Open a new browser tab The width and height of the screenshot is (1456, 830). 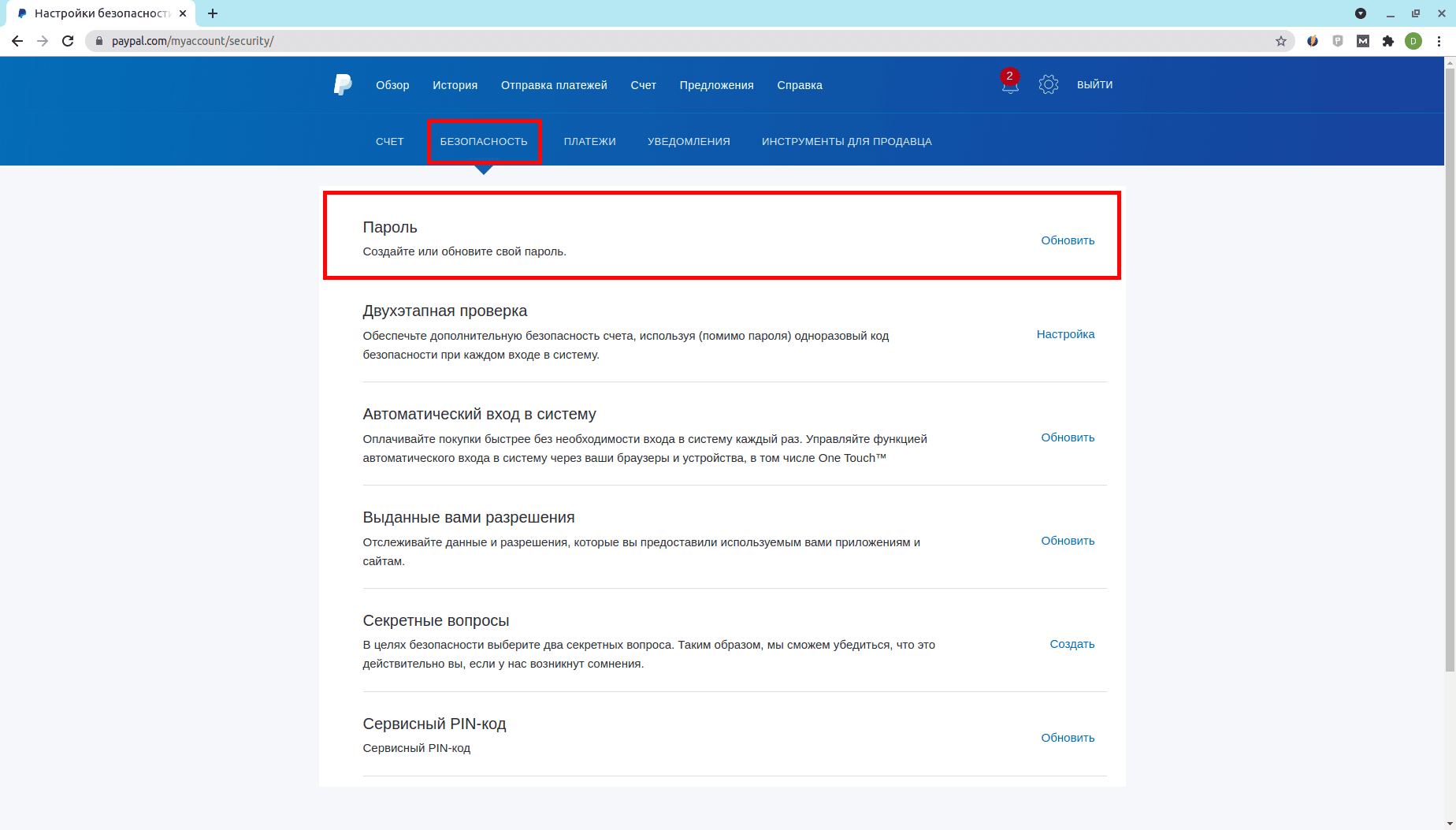213,13
